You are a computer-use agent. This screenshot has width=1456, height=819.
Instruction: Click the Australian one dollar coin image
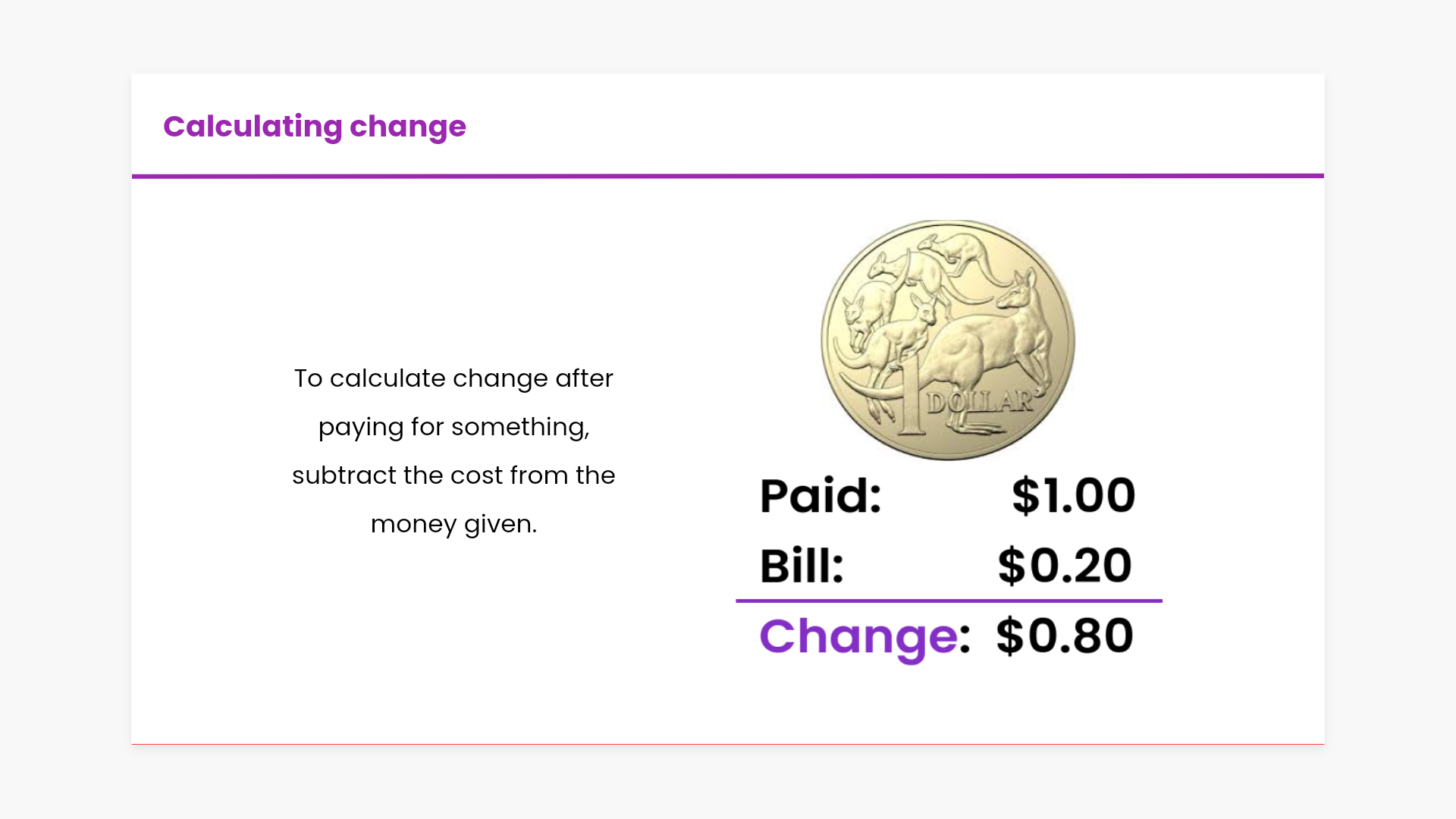pyautogui.click(x=947, y=340)
